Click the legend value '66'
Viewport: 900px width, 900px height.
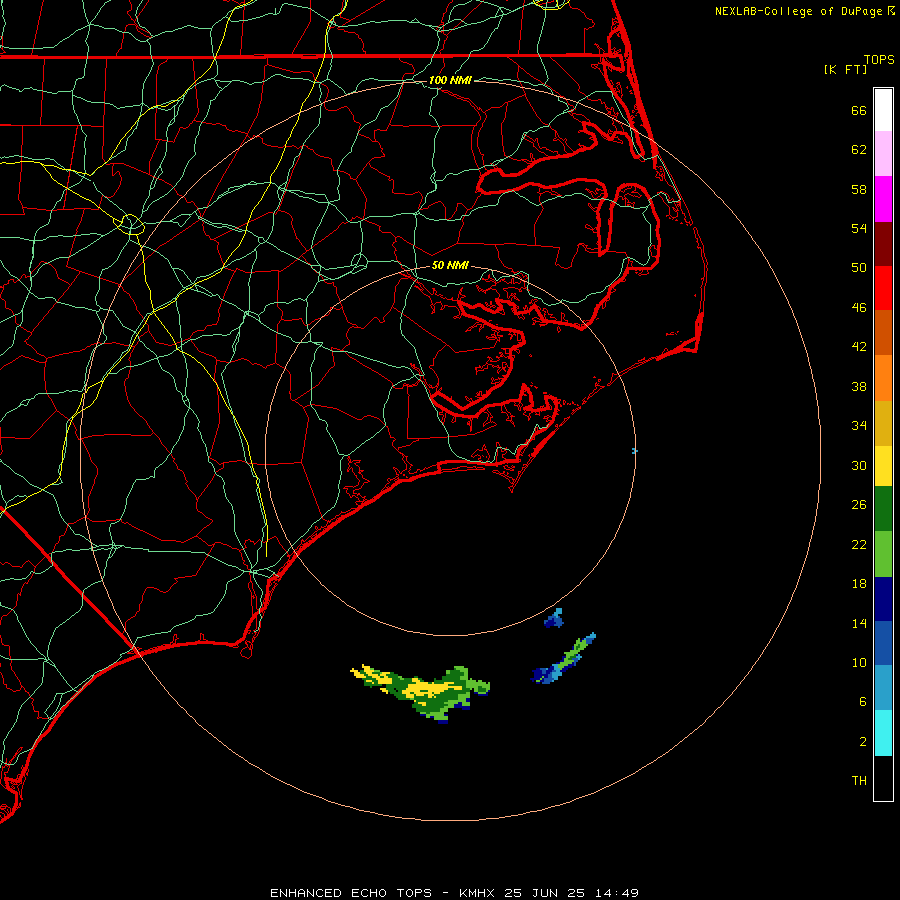859,111
